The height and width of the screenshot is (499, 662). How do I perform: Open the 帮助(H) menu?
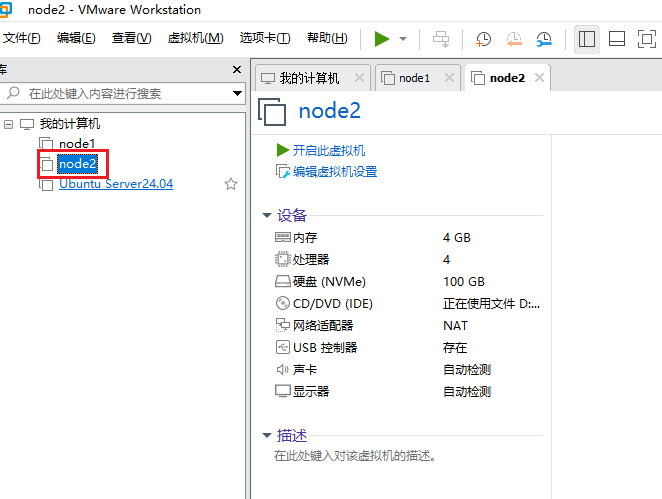327,38
